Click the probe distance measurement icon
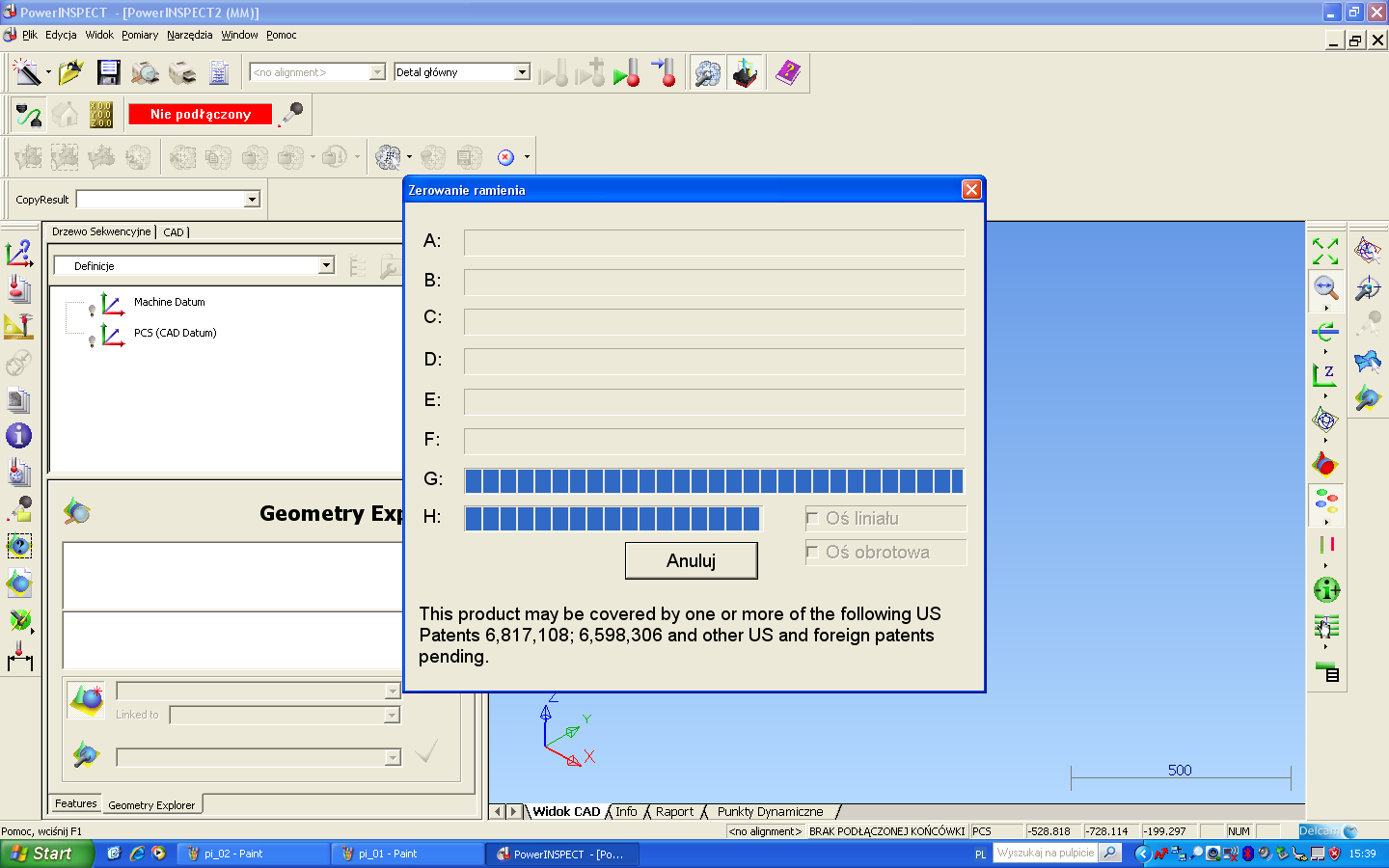The height and width of the screenshot is (868, 1389). (x=19, y=656)
